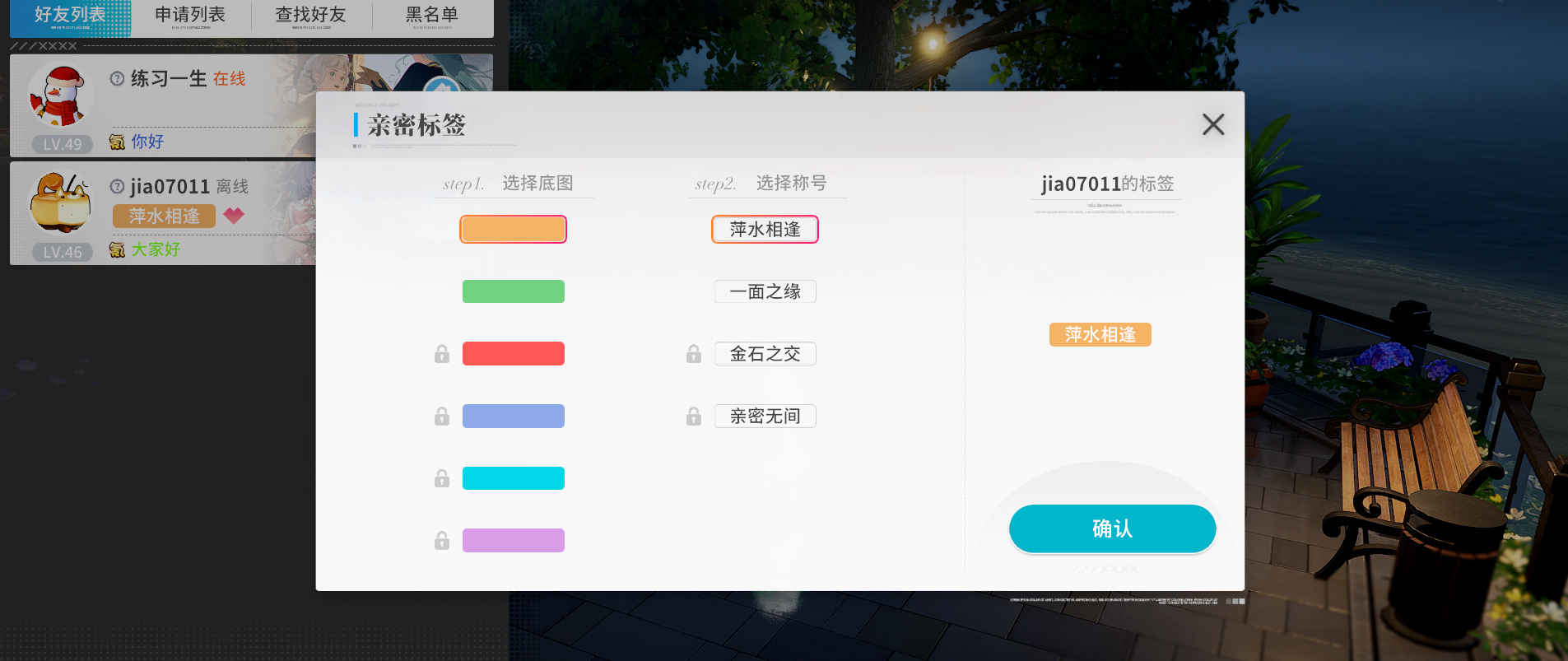Click the heart icon next to jia07011's tag
Image resolution: width=1568 pixels, height=661 pixels.
[234, 216]
